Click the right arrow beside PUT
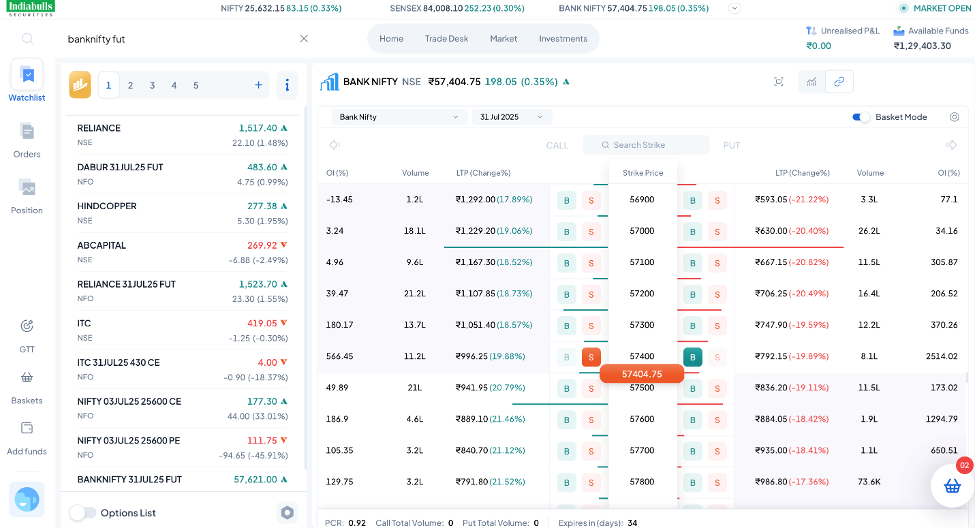The width and height of the screenshot is (977, 529). (951, 145)
